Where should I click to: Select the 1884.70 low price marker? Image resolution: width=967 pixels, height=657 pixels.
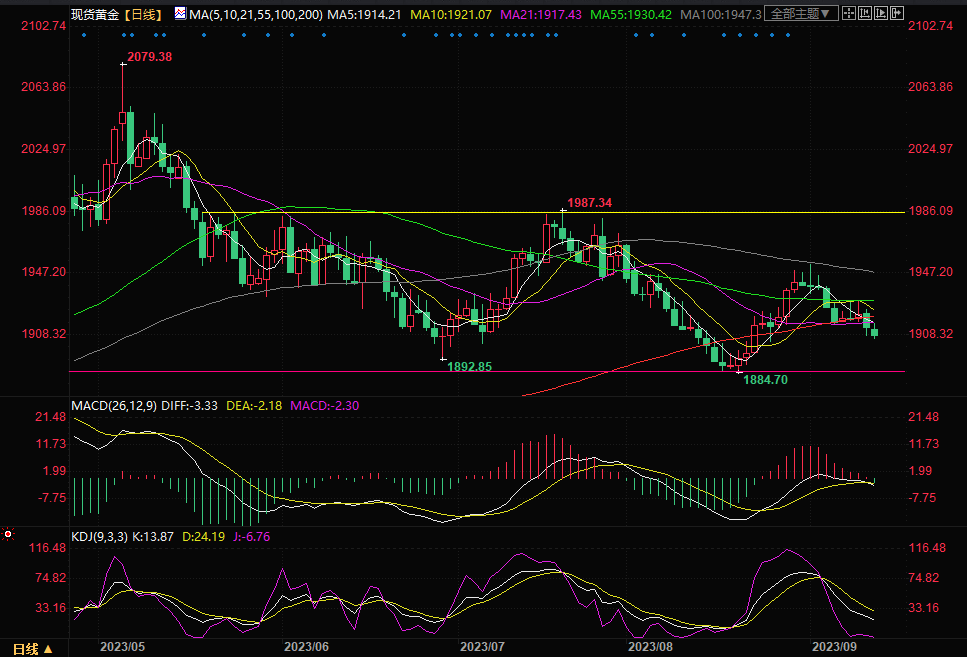766,380
